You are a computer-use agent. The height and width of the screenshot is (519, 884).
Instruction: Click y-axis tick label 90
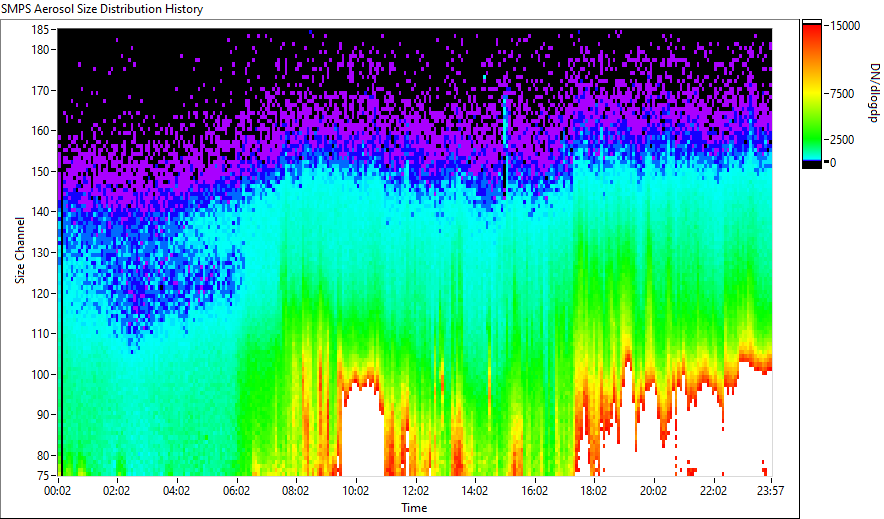(x=43, y=415)
